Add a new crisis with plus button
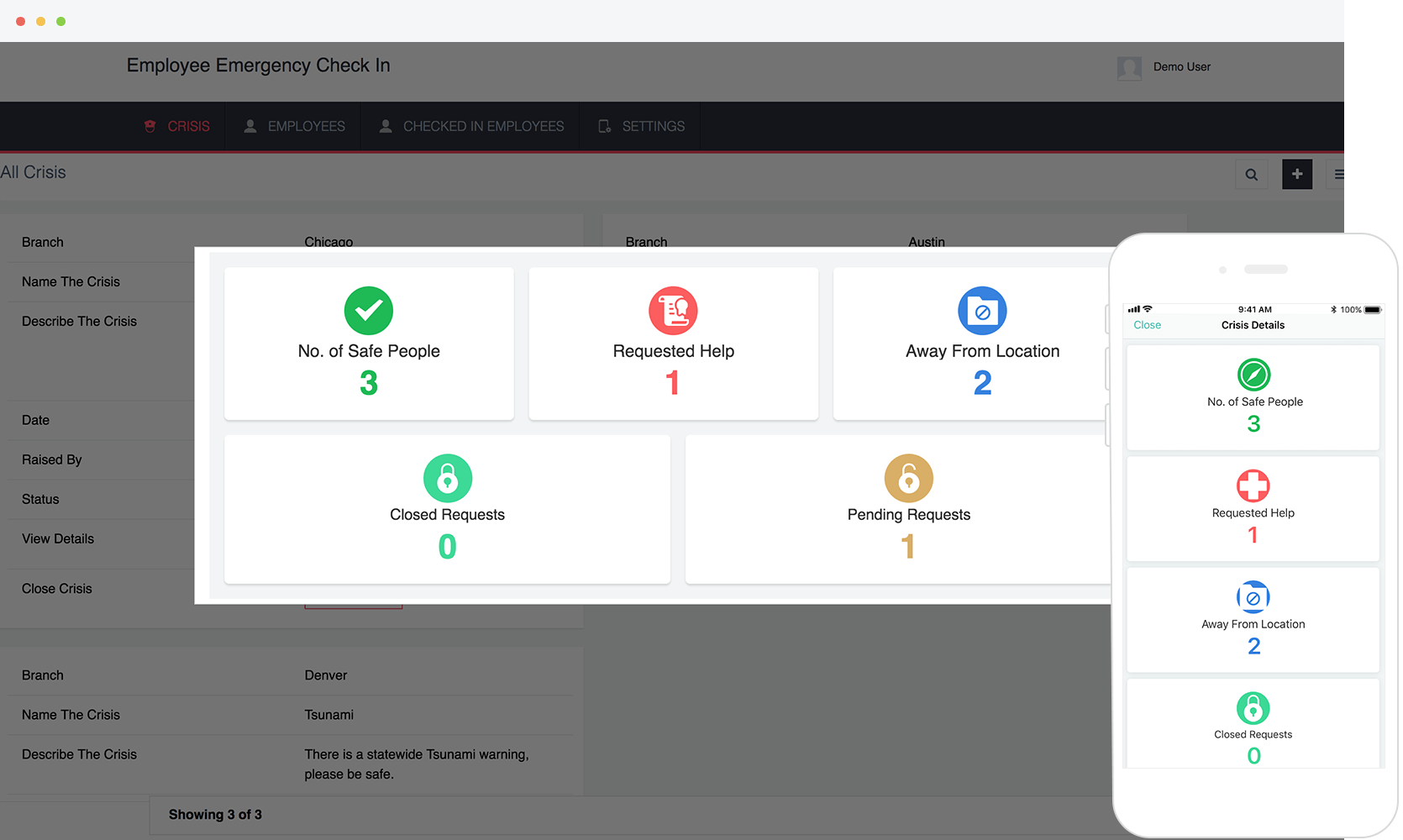The width and height of the screenshot is (1403, 840). [x=1297, y=174]
